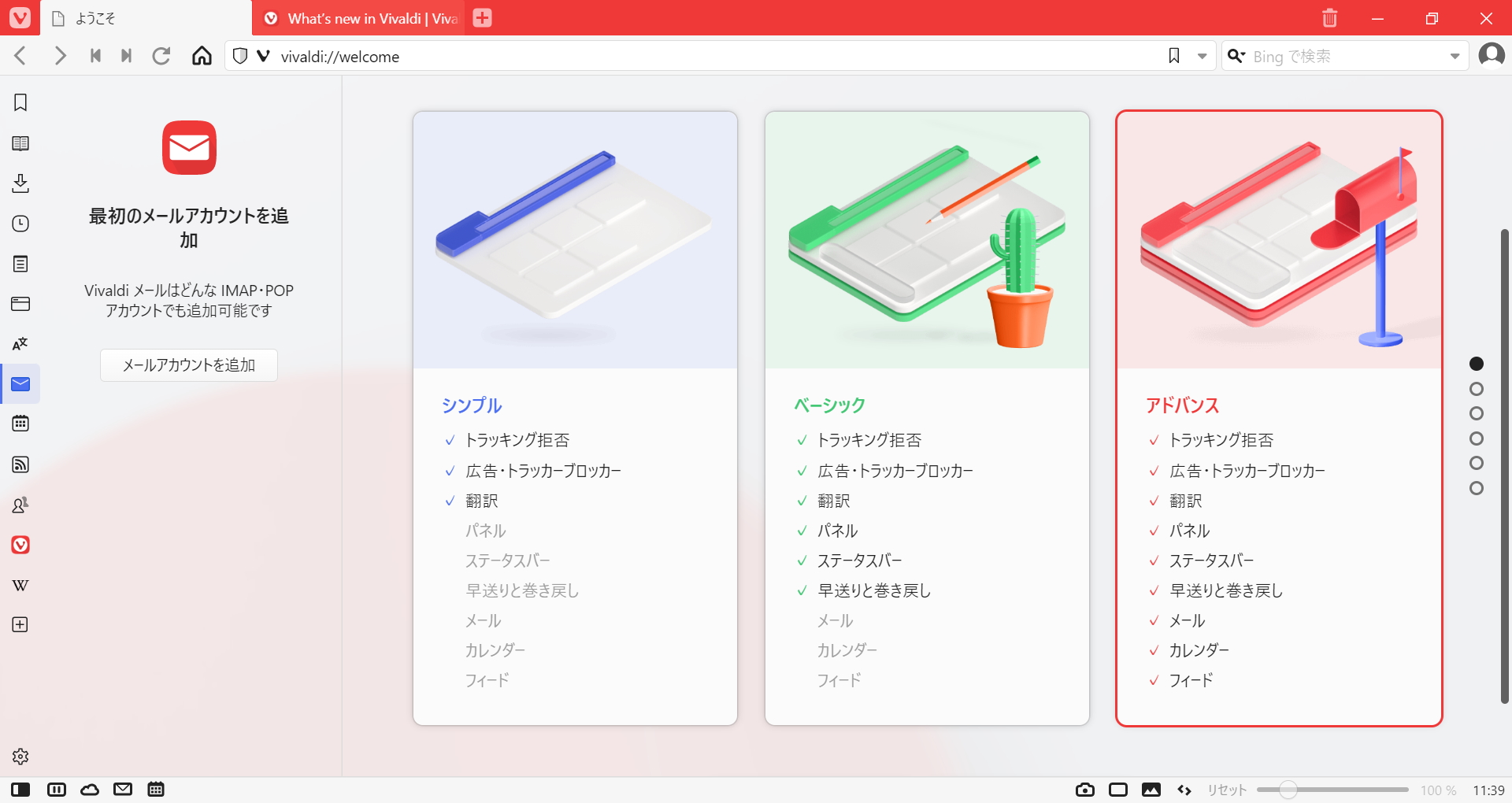The image size is (1512, 803).
Task: Select the second page indicator dot
Action: (1477, 389)
